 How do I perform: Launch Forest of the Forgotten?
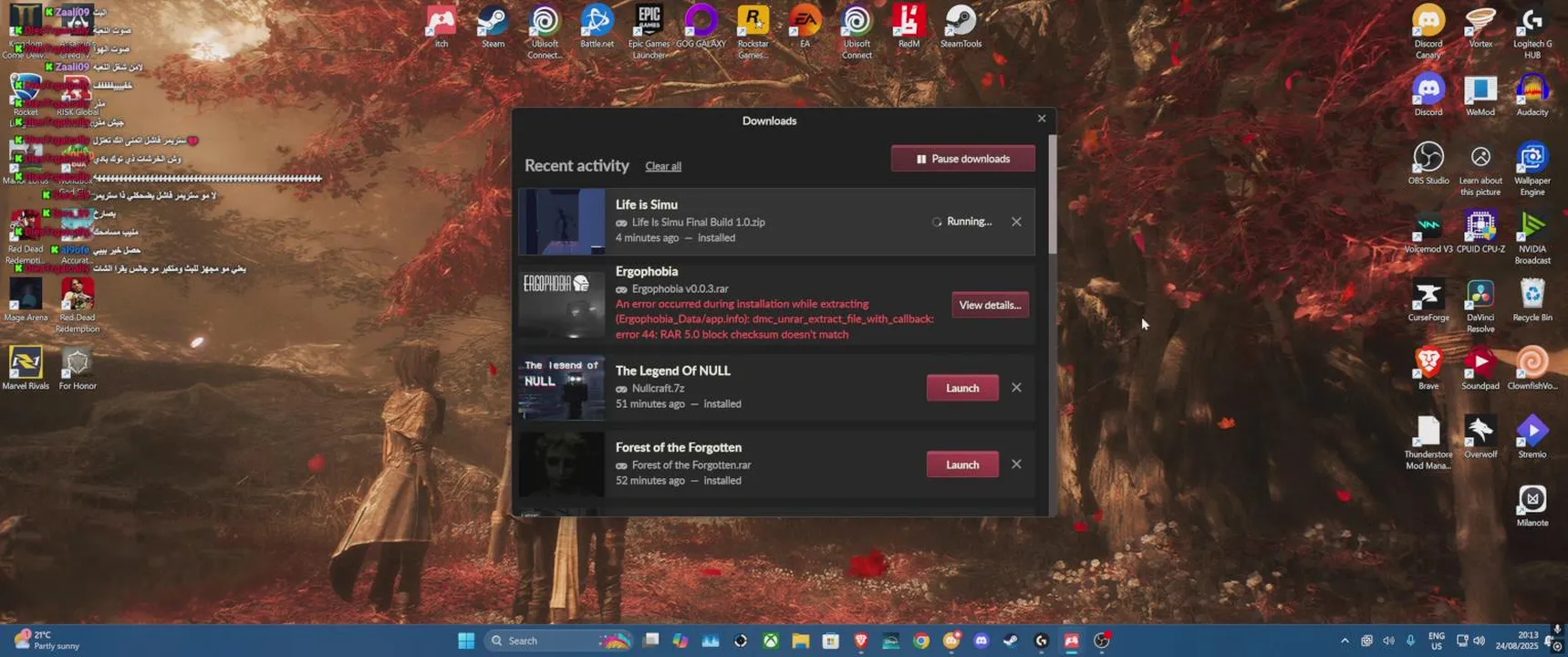(962, 464)
